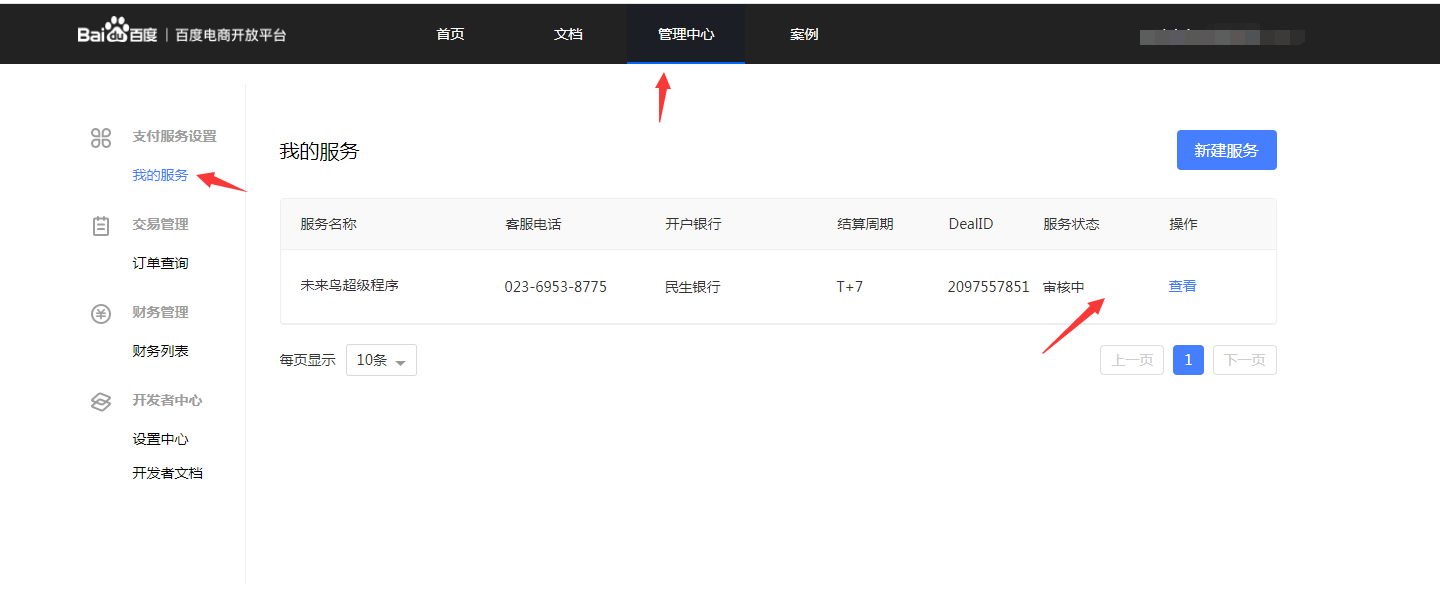The height and width of the screenshot is (603, 1440).
Task: Open 订单查询 in the sidebar
Action: pos(160,263)
